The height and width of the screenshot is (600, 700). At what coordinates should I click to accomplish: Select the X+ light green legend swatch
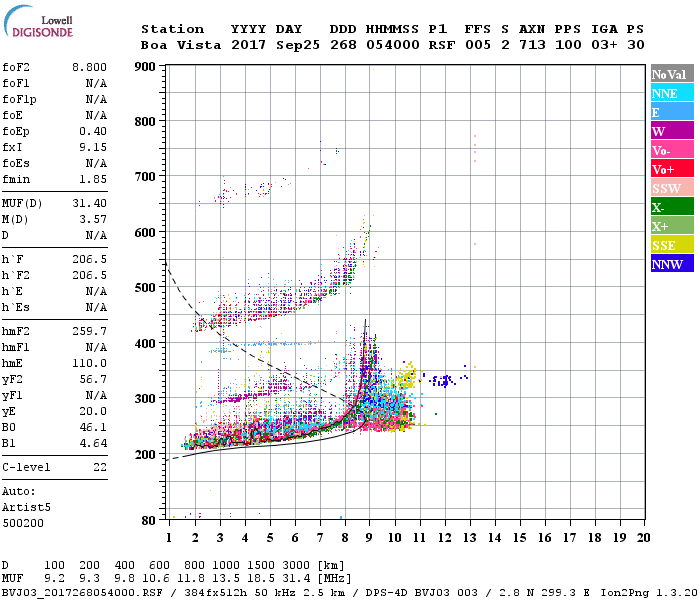(x=672, y=225)
